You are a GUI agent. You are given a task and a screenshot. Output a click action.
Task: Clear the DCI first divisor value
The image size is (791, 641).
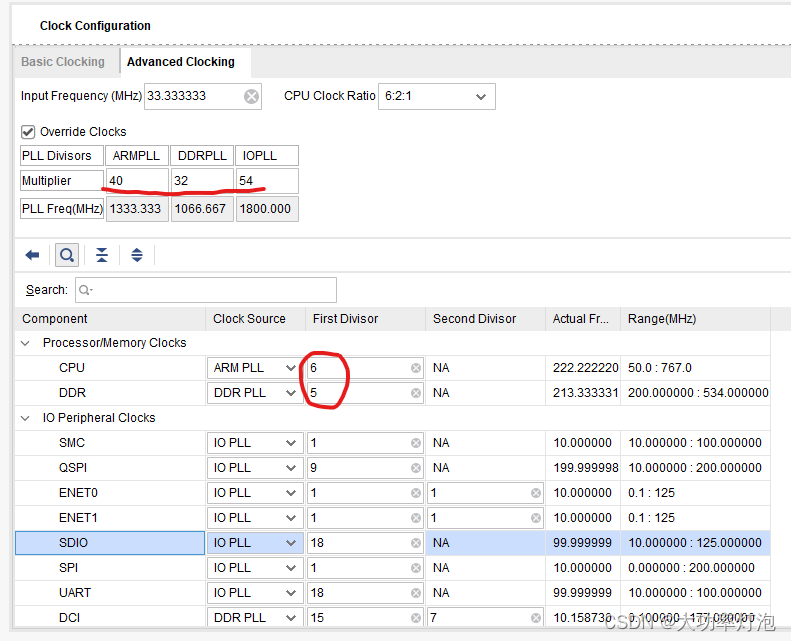(x=416, y=618)
